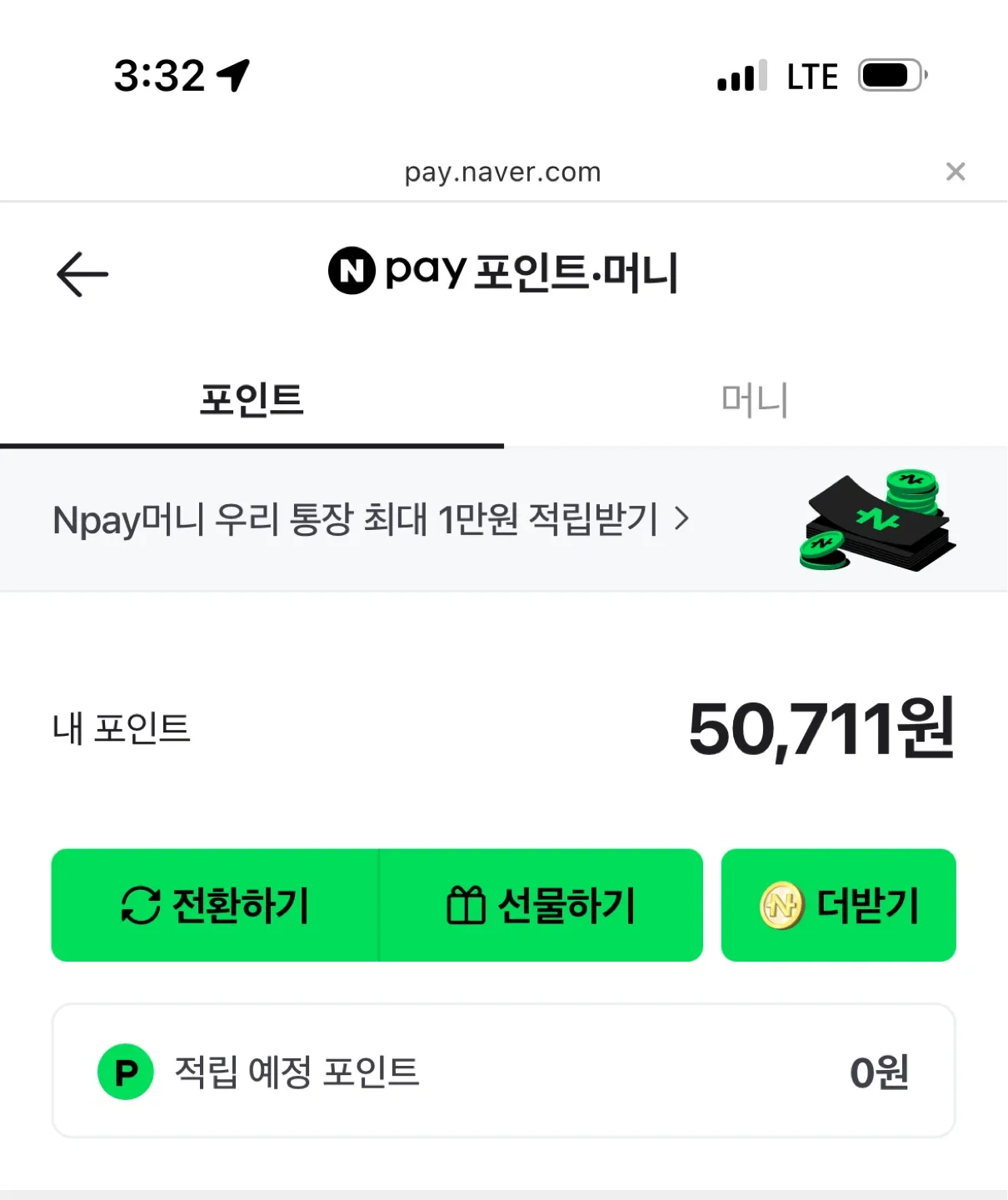
Task: Tap the 더받기 button
Action: [x=839, y=905]
